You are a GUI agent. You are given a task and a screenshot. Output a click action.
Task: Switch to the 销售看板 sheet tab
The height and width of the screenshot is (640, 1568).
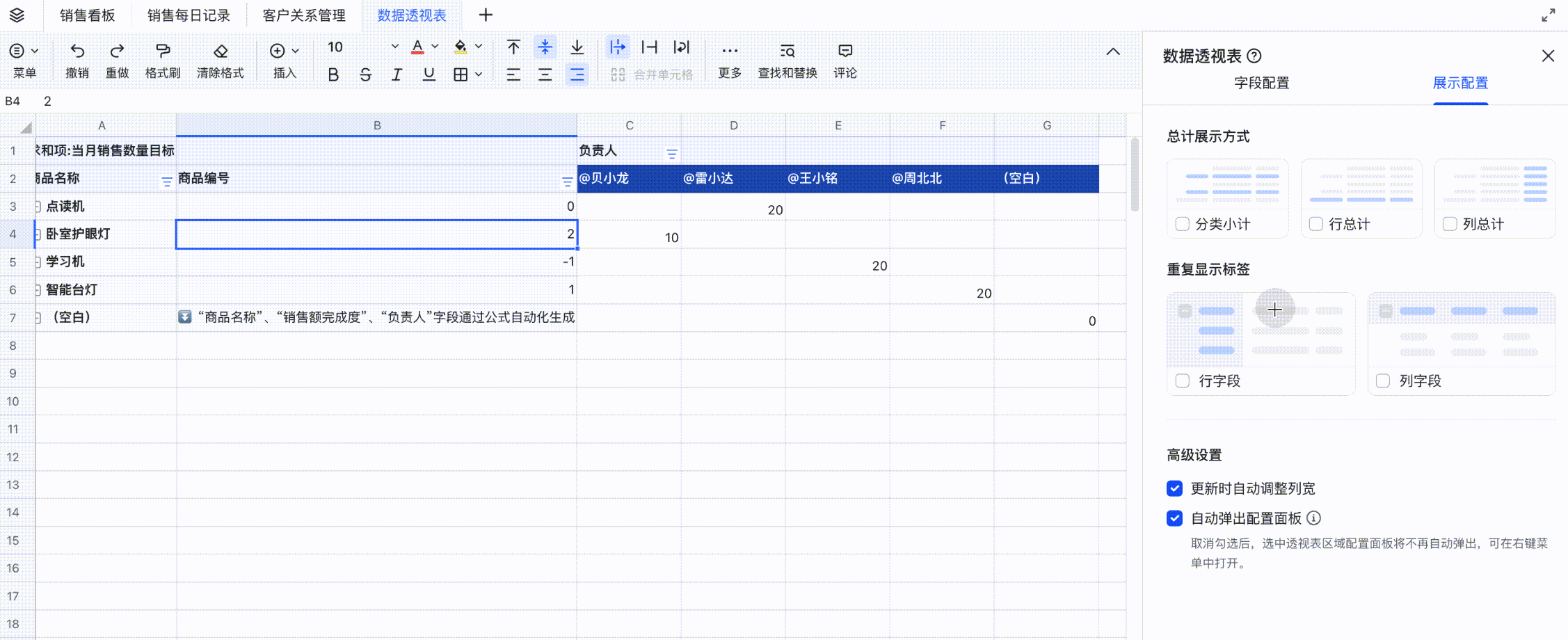(88, 15)
